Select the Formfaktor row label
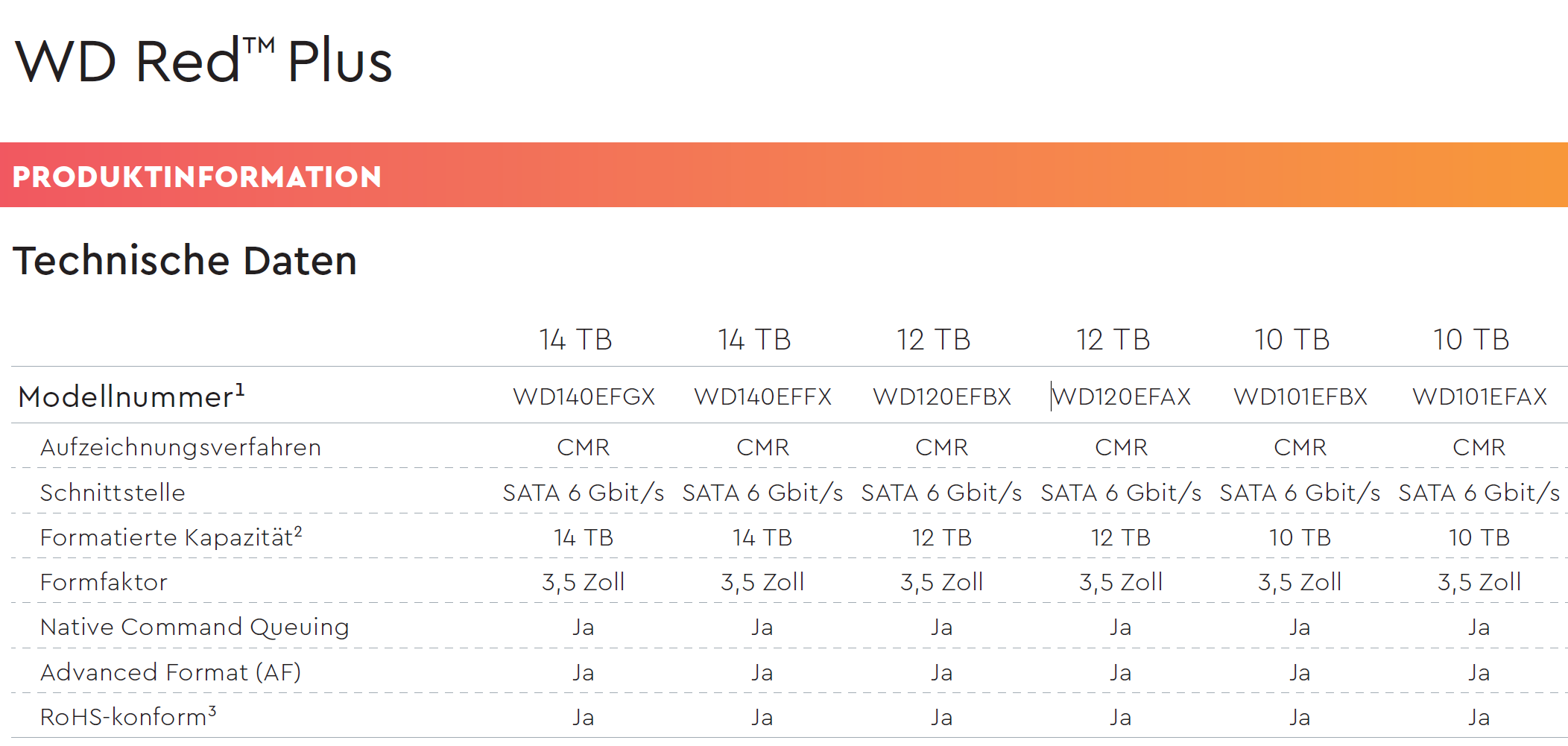Image resolution: width=1568 pixels, height=746 pixels. click(104, 582)
